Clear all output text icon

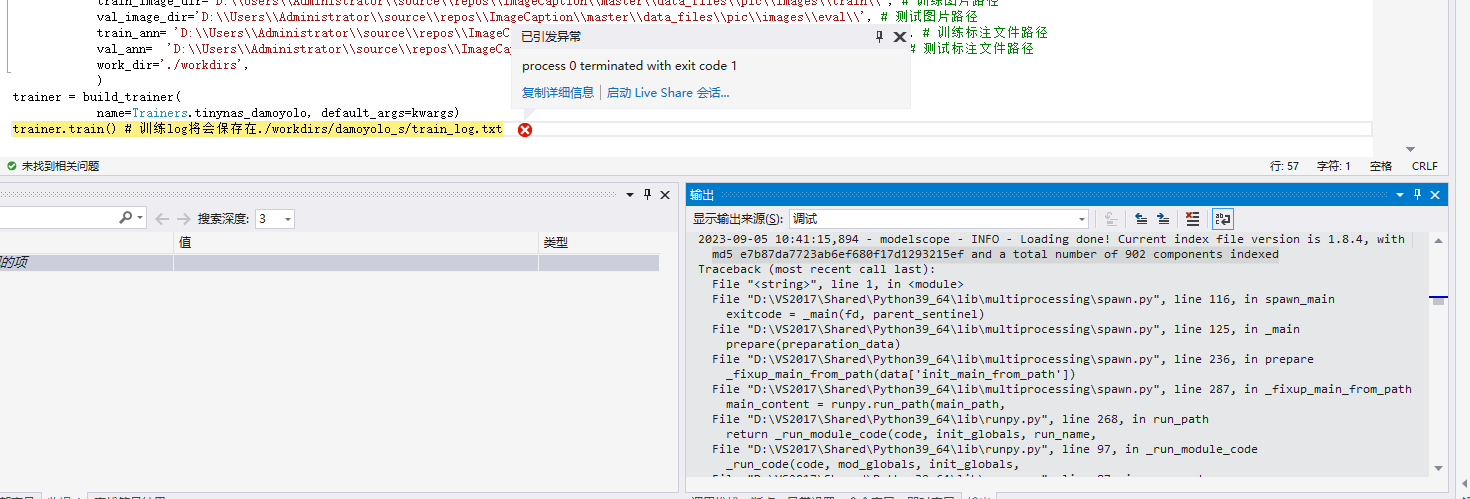click(1192, 218)
